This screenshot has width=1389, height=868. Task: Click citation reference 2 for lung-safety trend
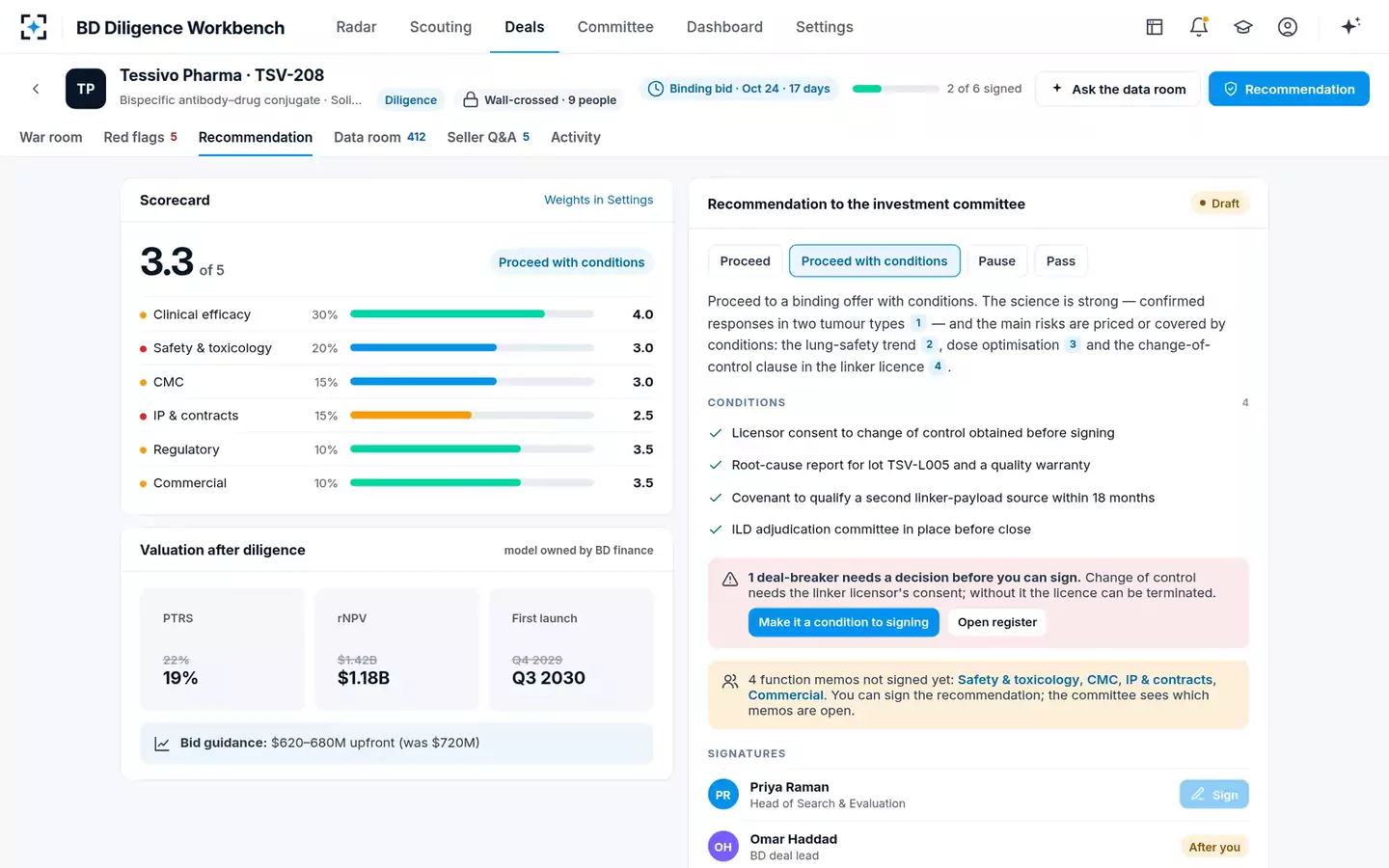point(929,345)
